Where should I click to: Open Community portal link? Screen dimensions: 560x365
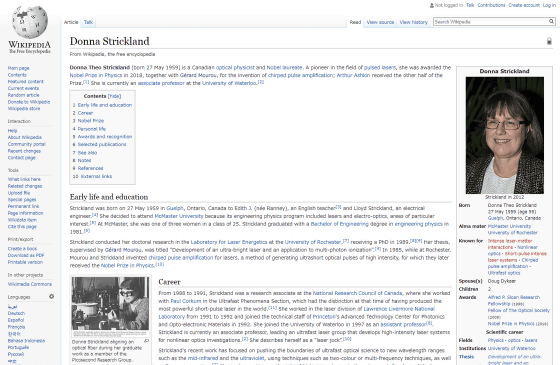[27, 144]
